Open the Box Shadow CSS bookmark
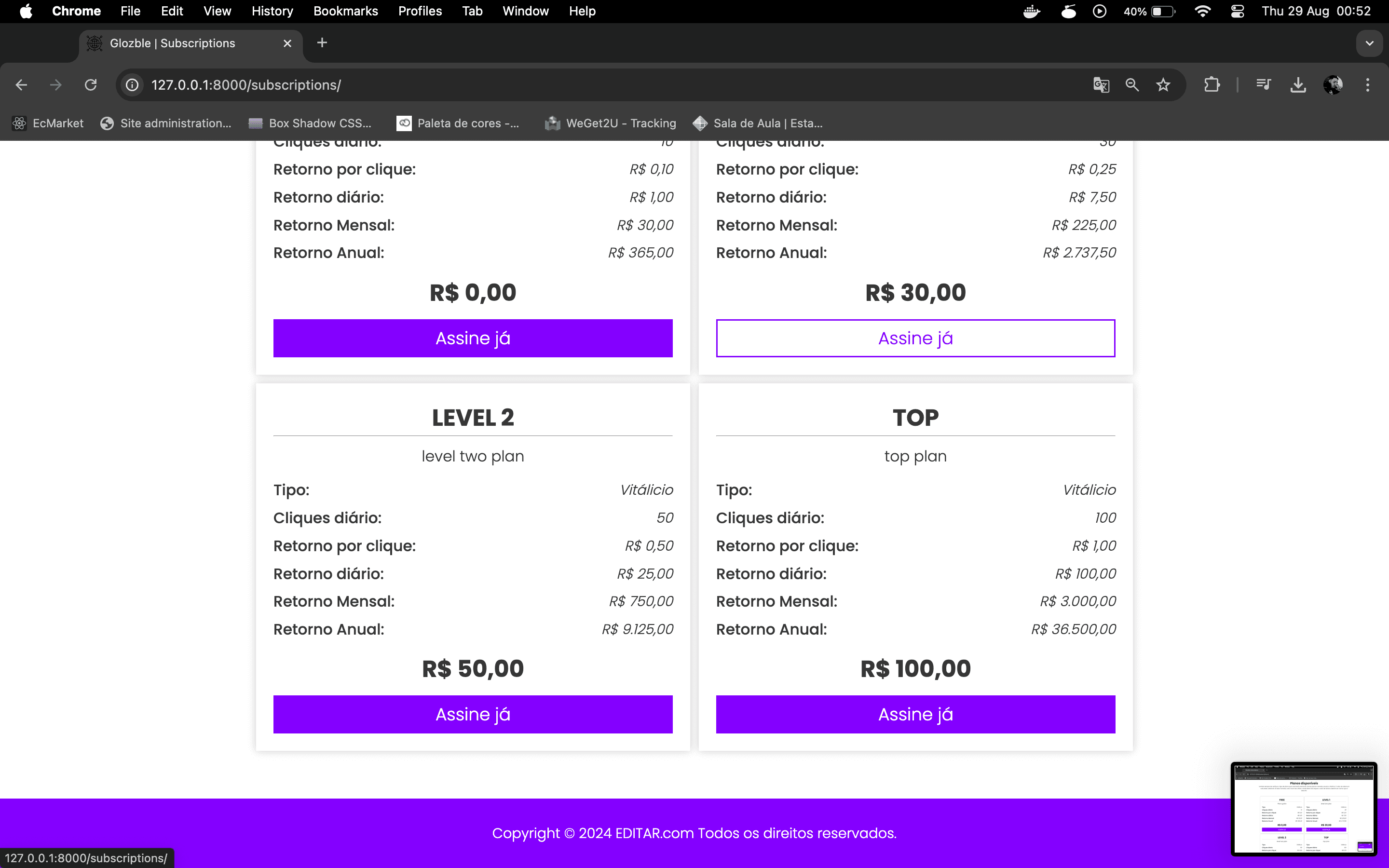 point(310,123)
